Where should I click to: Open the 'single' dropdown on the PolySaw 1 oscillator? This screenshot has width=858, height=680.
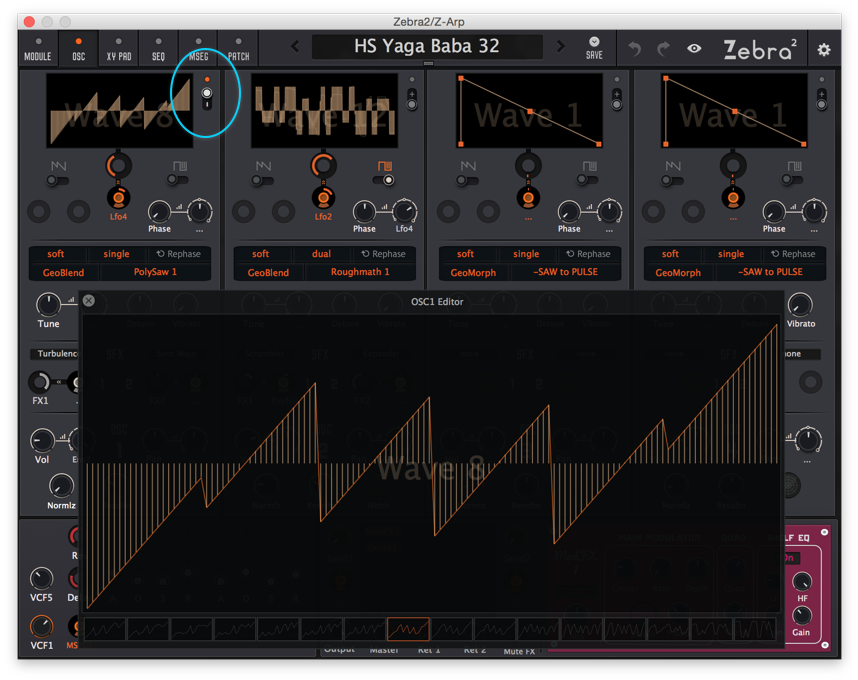click(117, 254)
